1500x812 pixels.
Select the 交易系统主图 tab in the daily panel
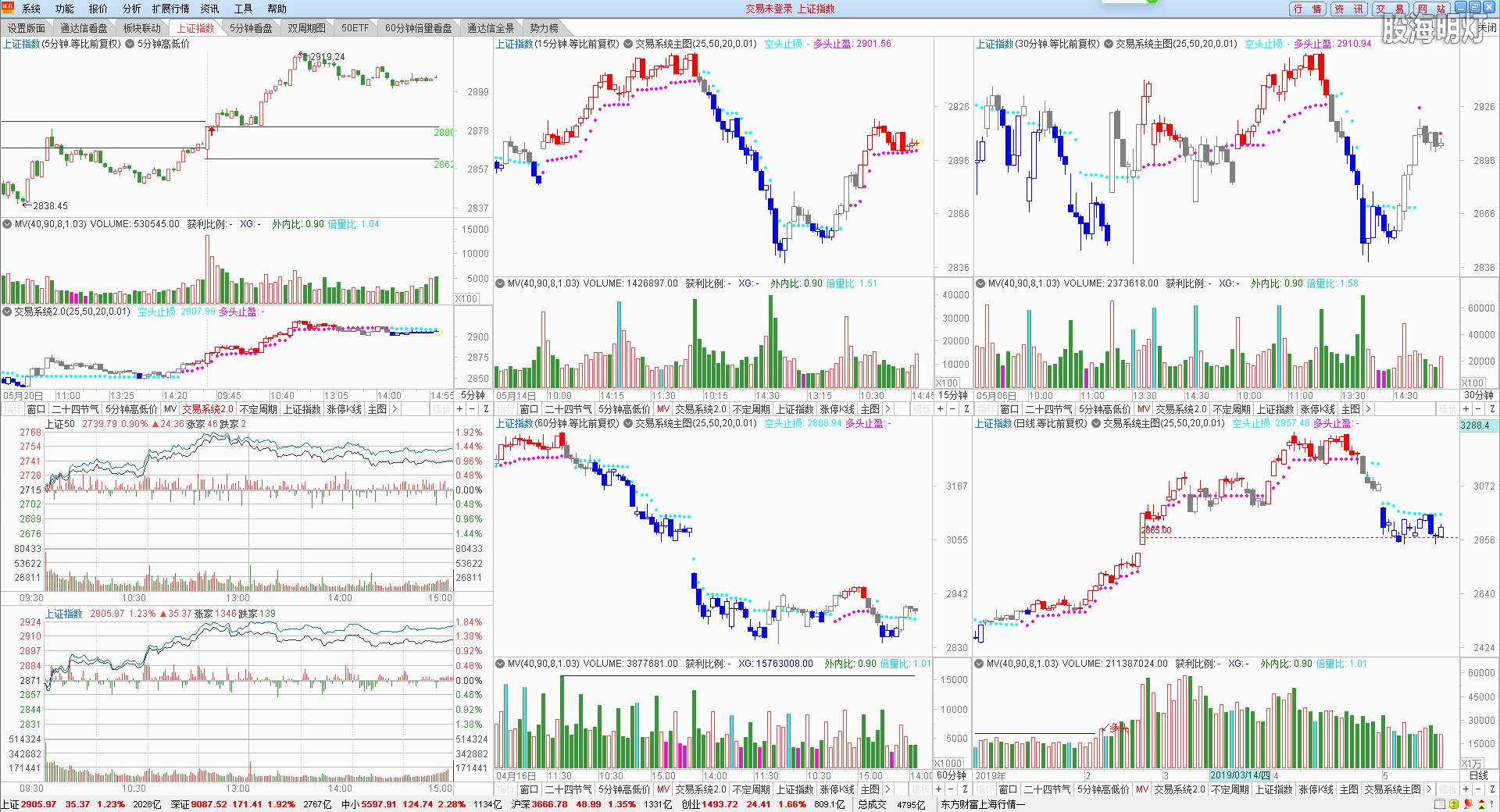[x=1392, y=789]
